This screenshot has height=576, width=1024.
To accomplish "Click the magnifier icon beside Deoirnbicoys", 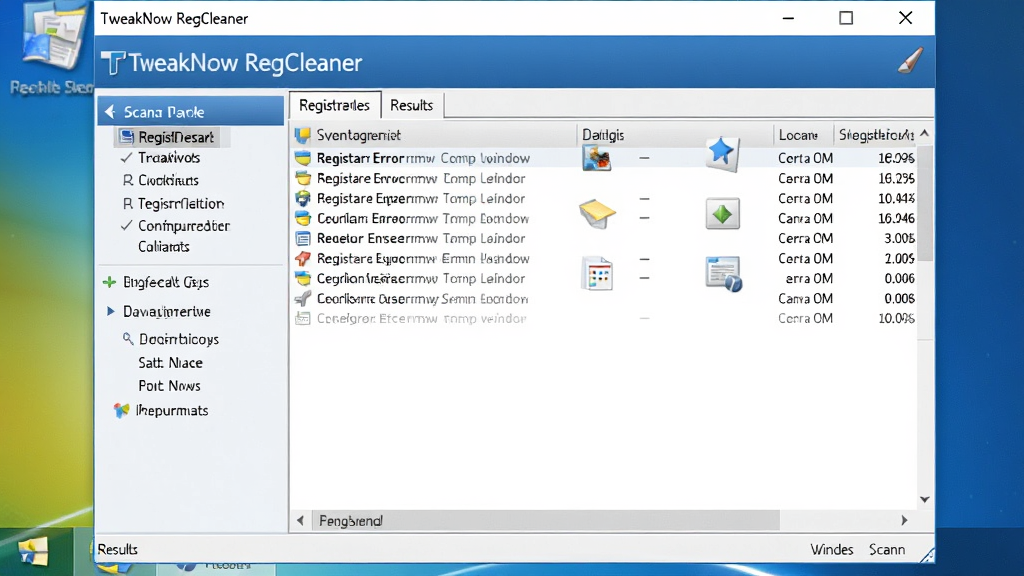I will click(128, 338).
